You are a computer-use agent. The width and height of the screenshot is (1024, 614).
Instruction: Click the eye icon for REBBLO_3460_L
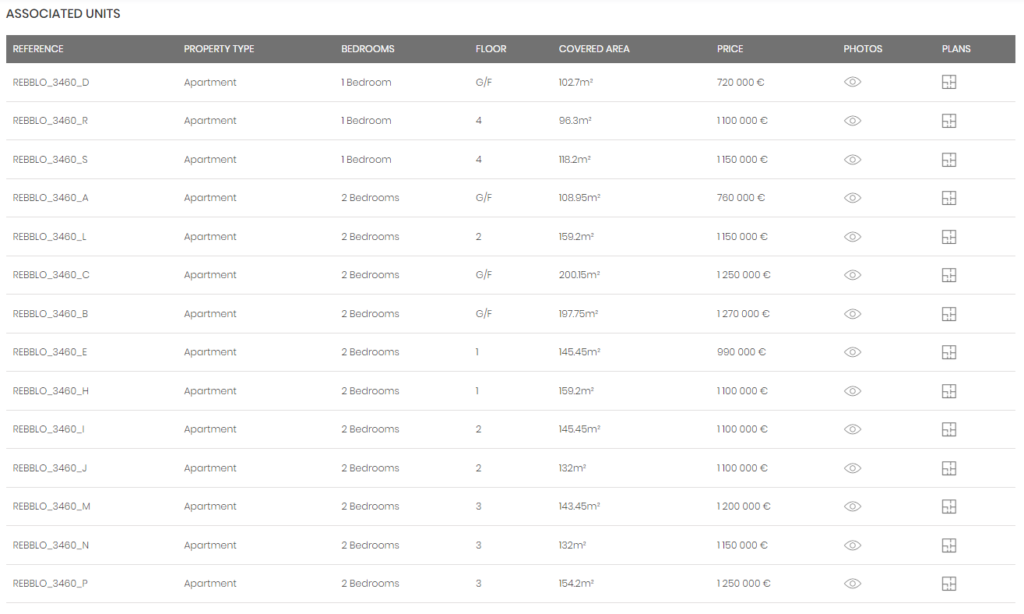(x=852, y=237)
